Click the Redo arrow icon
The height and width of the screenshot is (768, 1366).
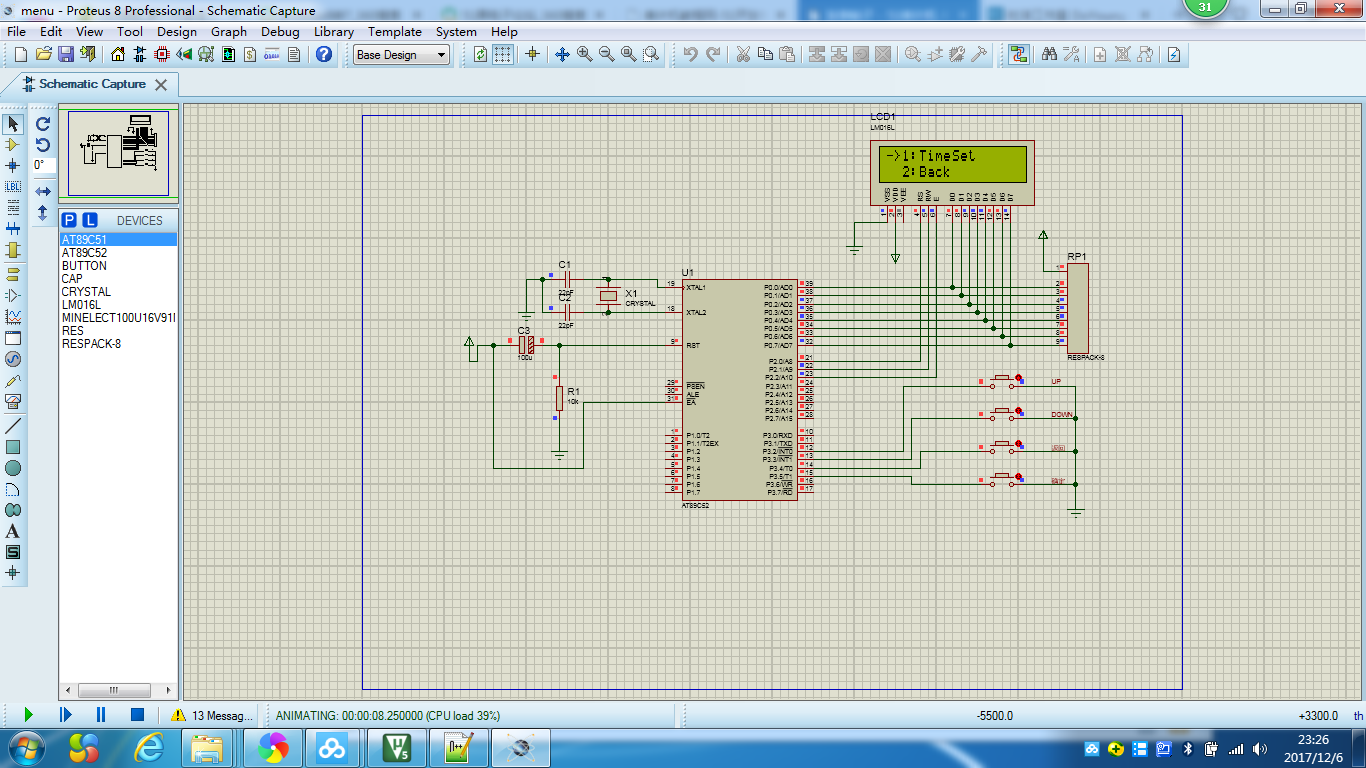pos(713,55)
